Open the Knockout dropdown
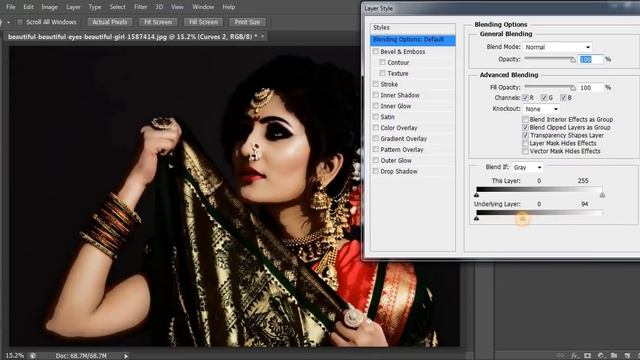 click(541, 109)
